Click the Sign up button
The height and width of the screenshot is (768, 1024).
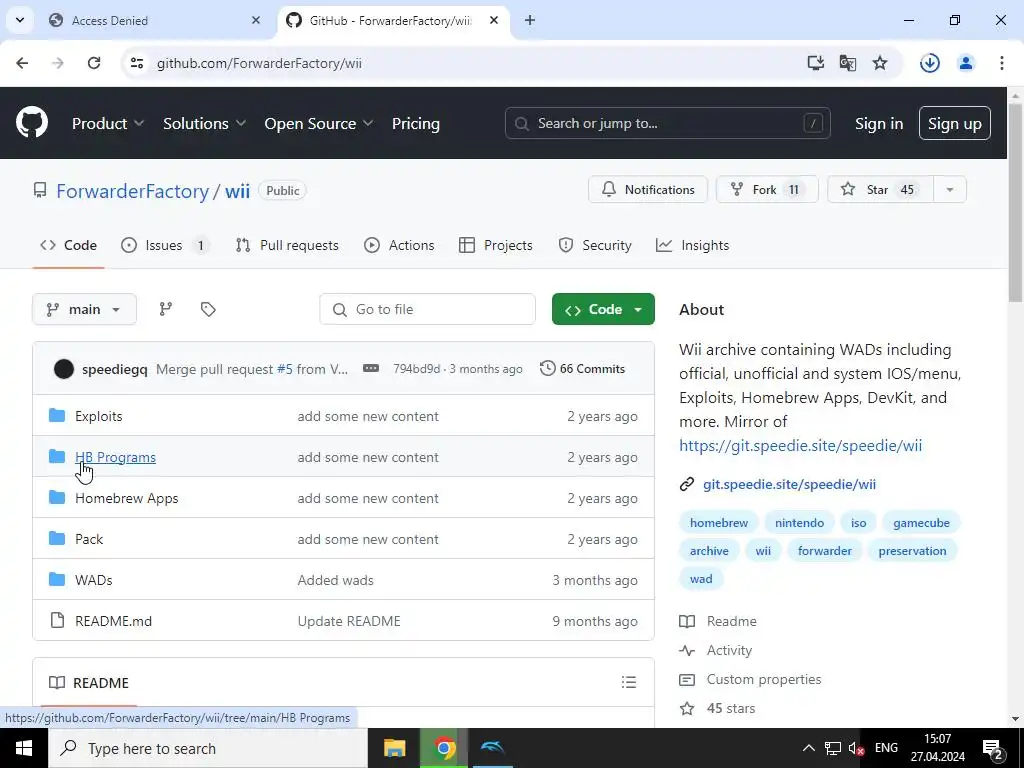(x=954, y=123)
